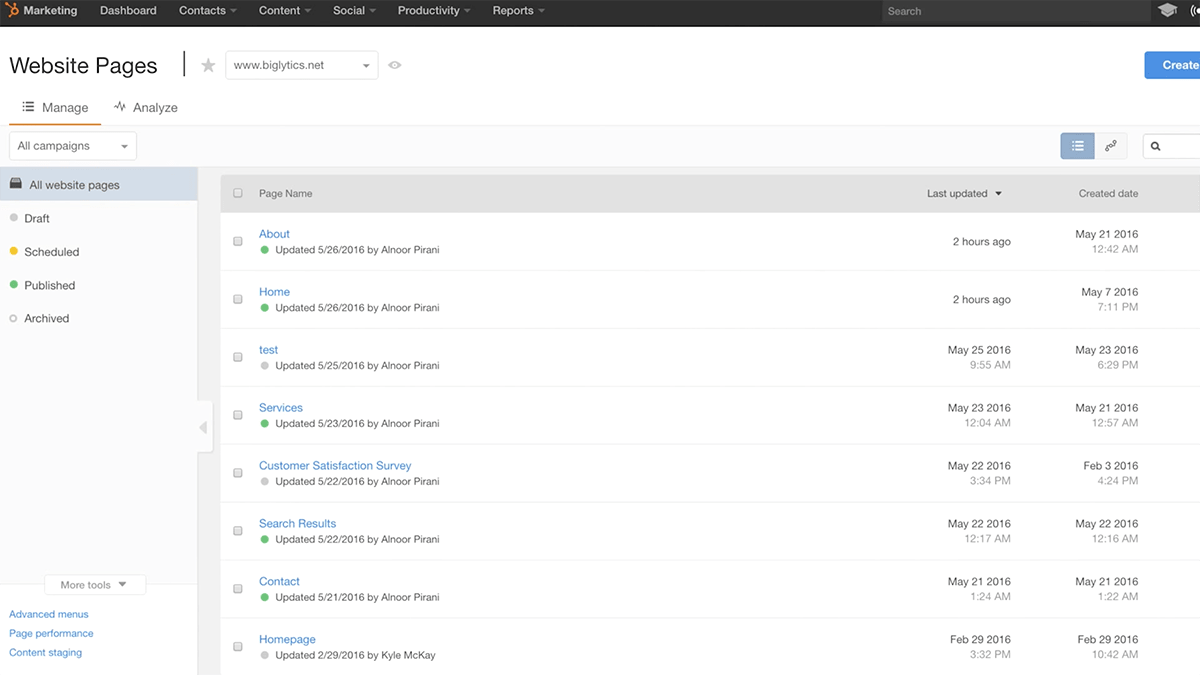The width and height of the screenshot is (1200, 675).
Task: Open Advanced menus link
Action: click(49, 614)
